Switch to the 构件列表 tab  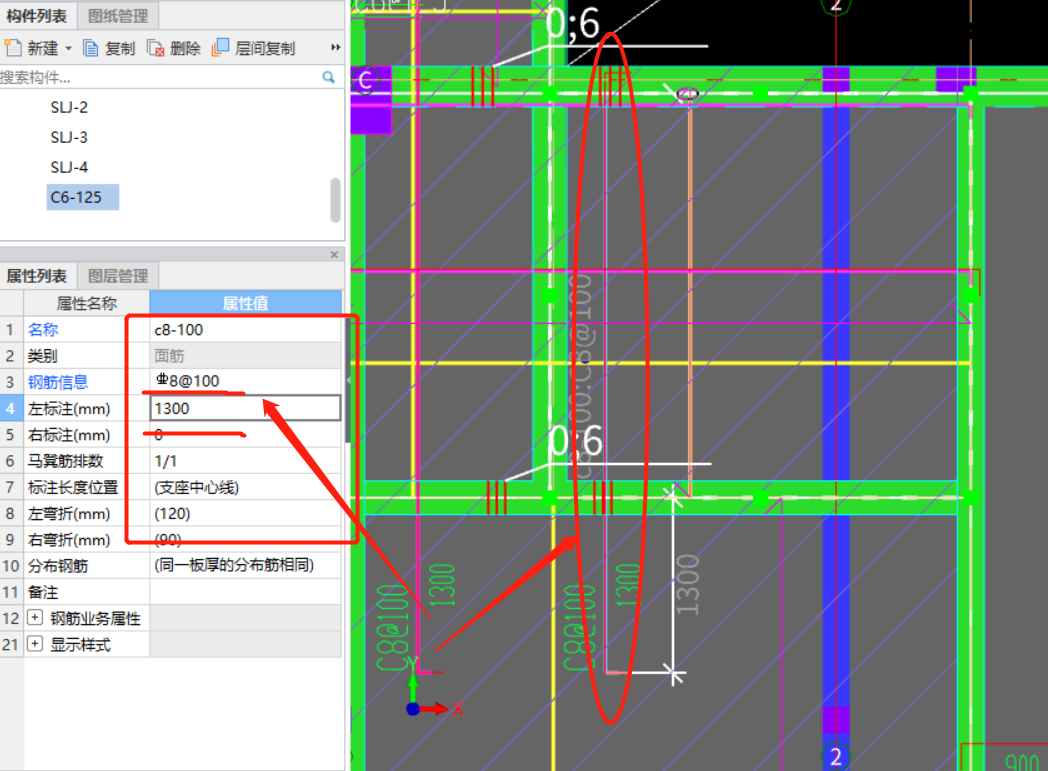tap(37, 15)
